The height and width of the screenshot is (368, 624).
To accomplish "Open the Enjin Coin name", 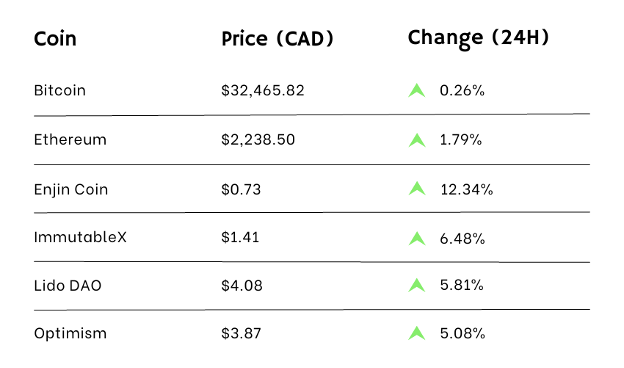I will click(71, 189).
